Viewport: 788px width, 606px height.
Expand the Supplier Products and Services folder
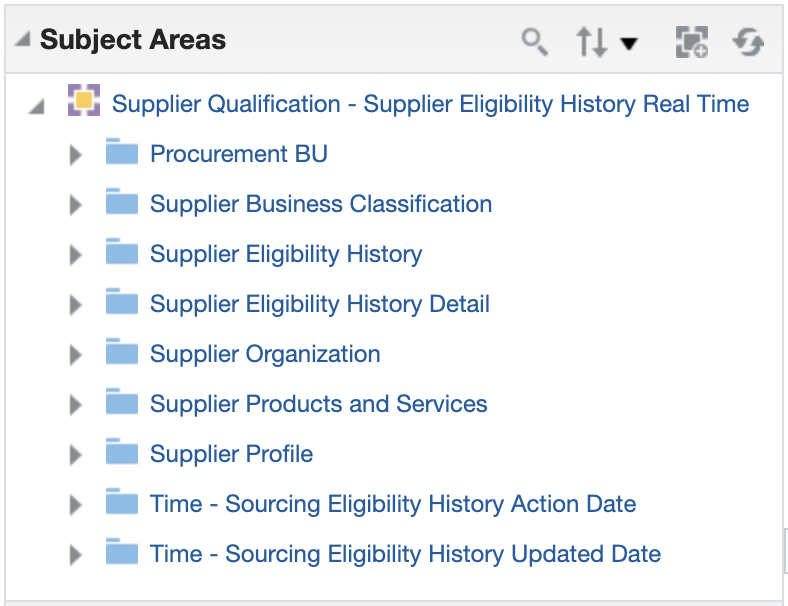[75, 405]
